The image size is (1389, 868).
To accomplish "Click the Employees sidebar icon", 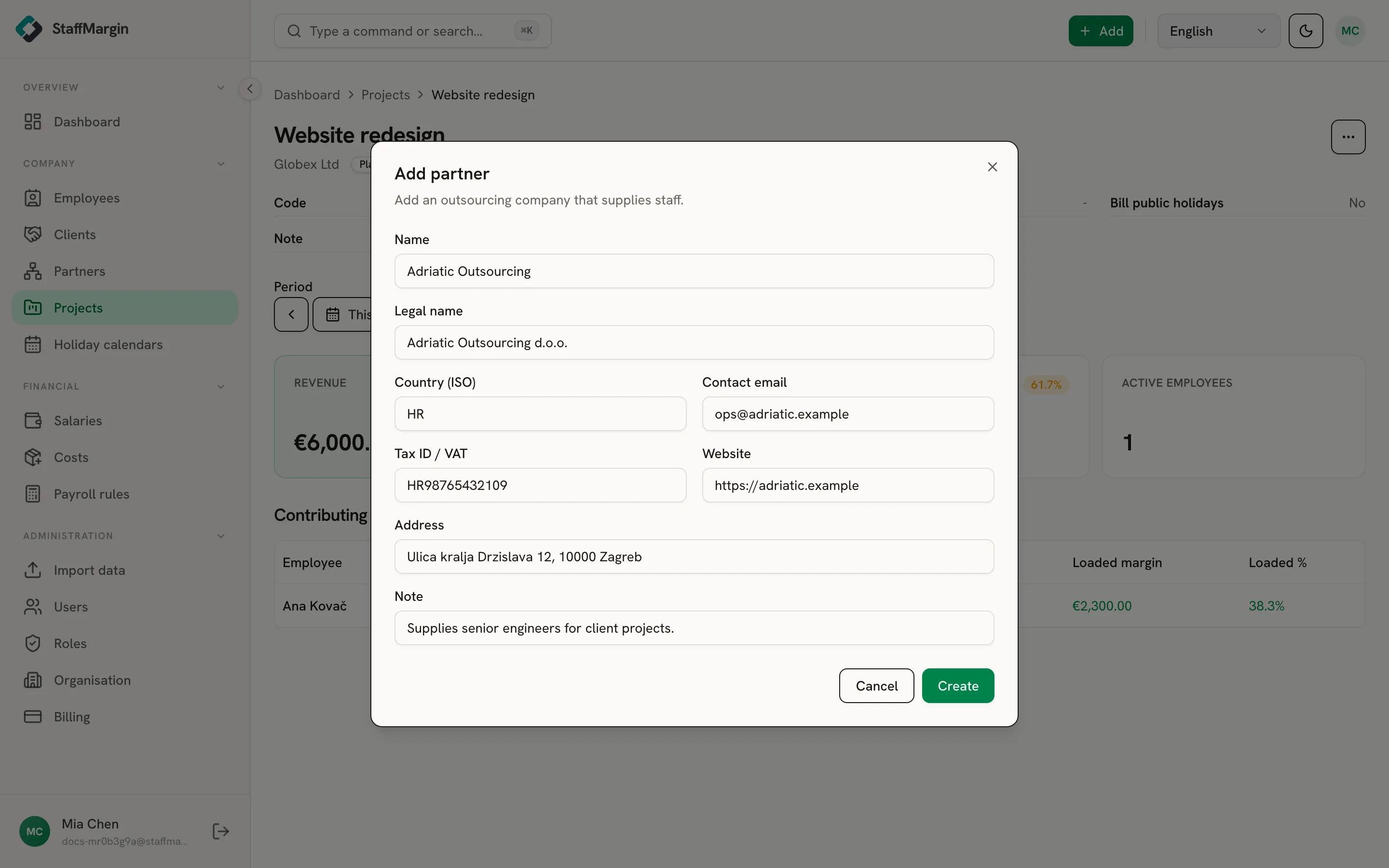I will point(33,198).
